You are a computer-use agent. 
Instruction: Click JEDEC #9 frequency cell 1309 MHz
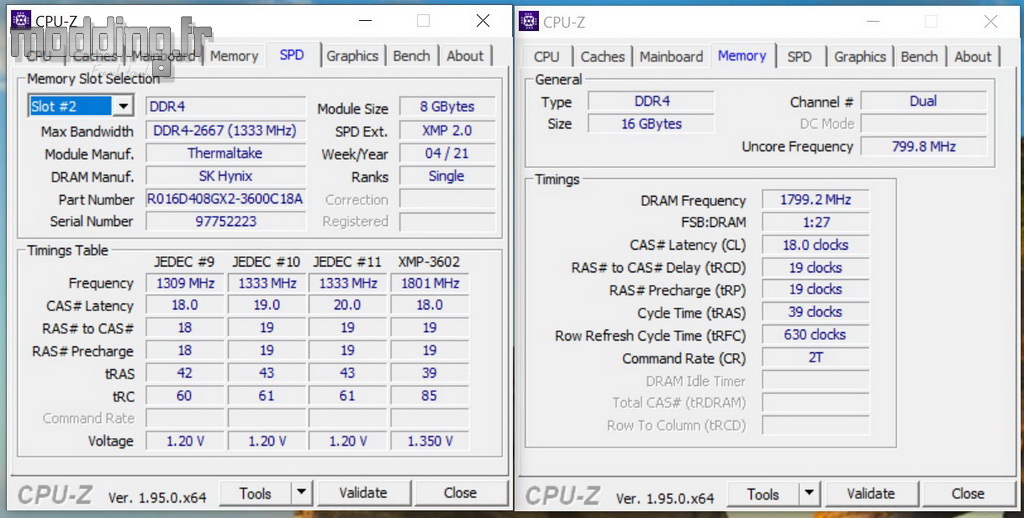point(185,283)
